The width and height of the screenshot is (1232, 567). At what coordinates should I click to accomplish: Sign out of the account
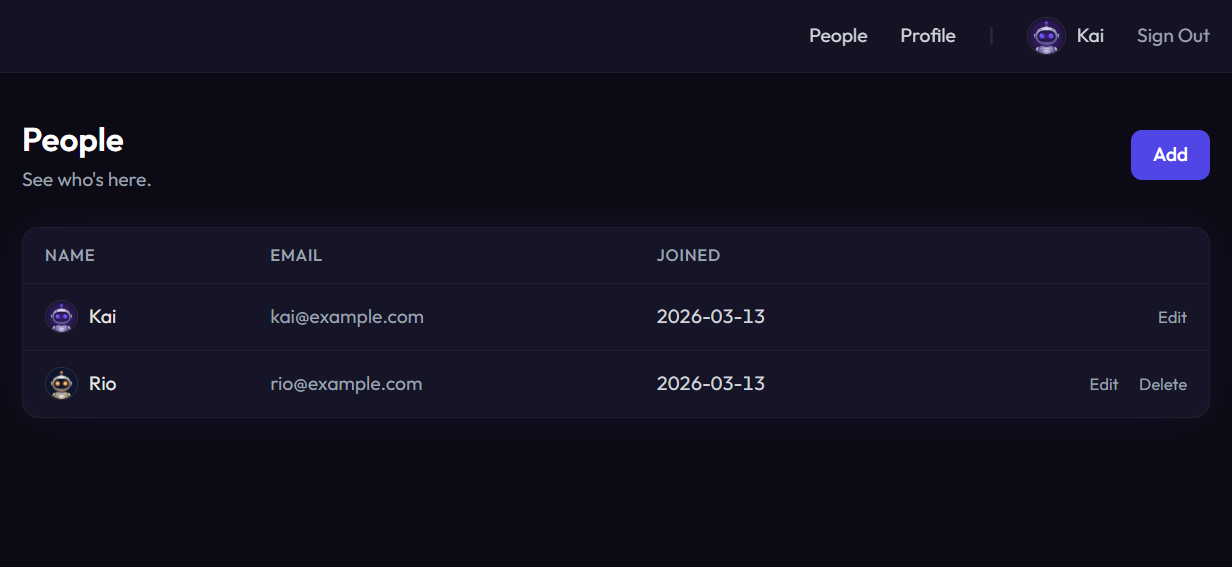[x=1173, y=36]
